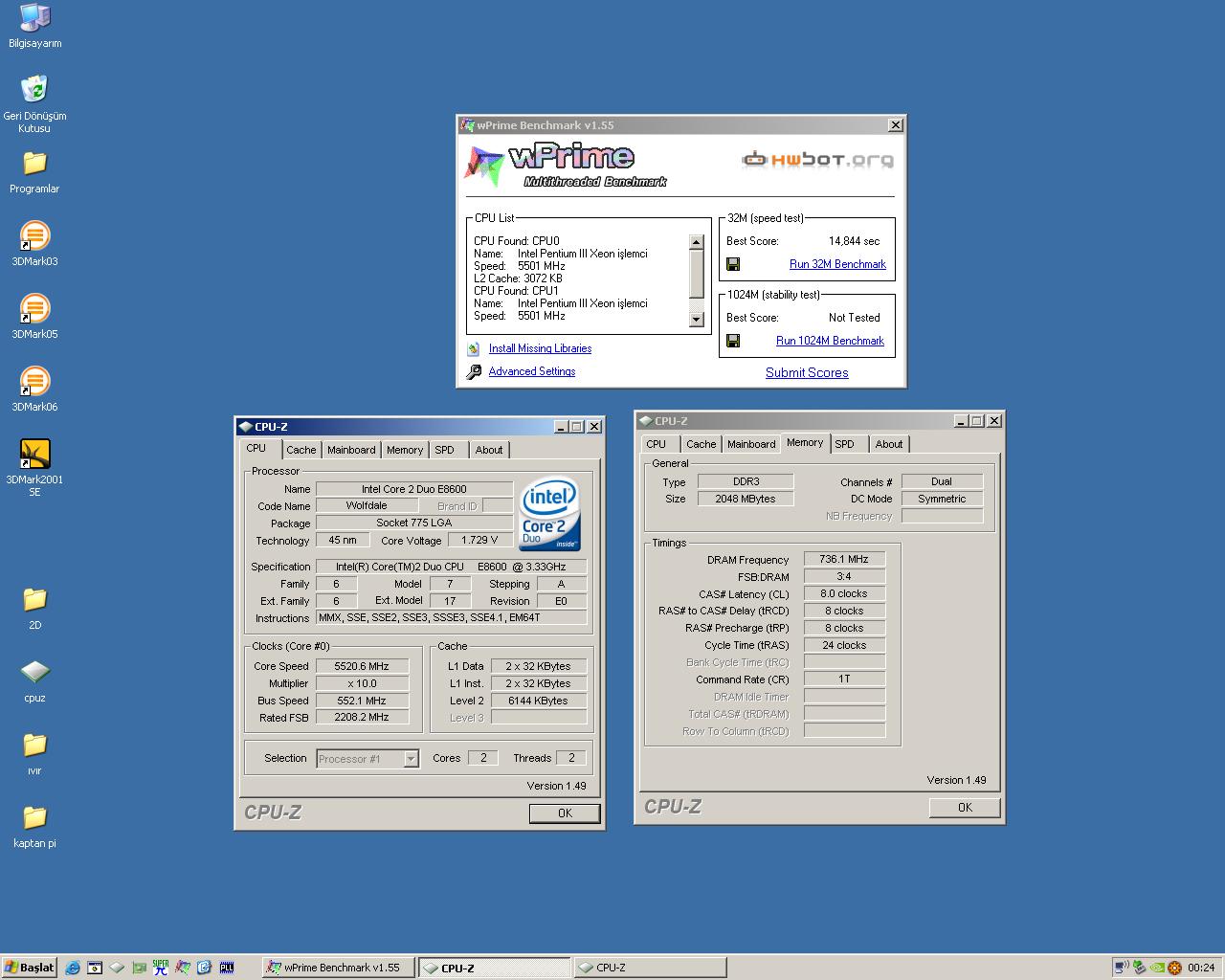Click the save icon for 32M score
The width and height of the screenshot is (1225, 980).
[x=733, y=264]
